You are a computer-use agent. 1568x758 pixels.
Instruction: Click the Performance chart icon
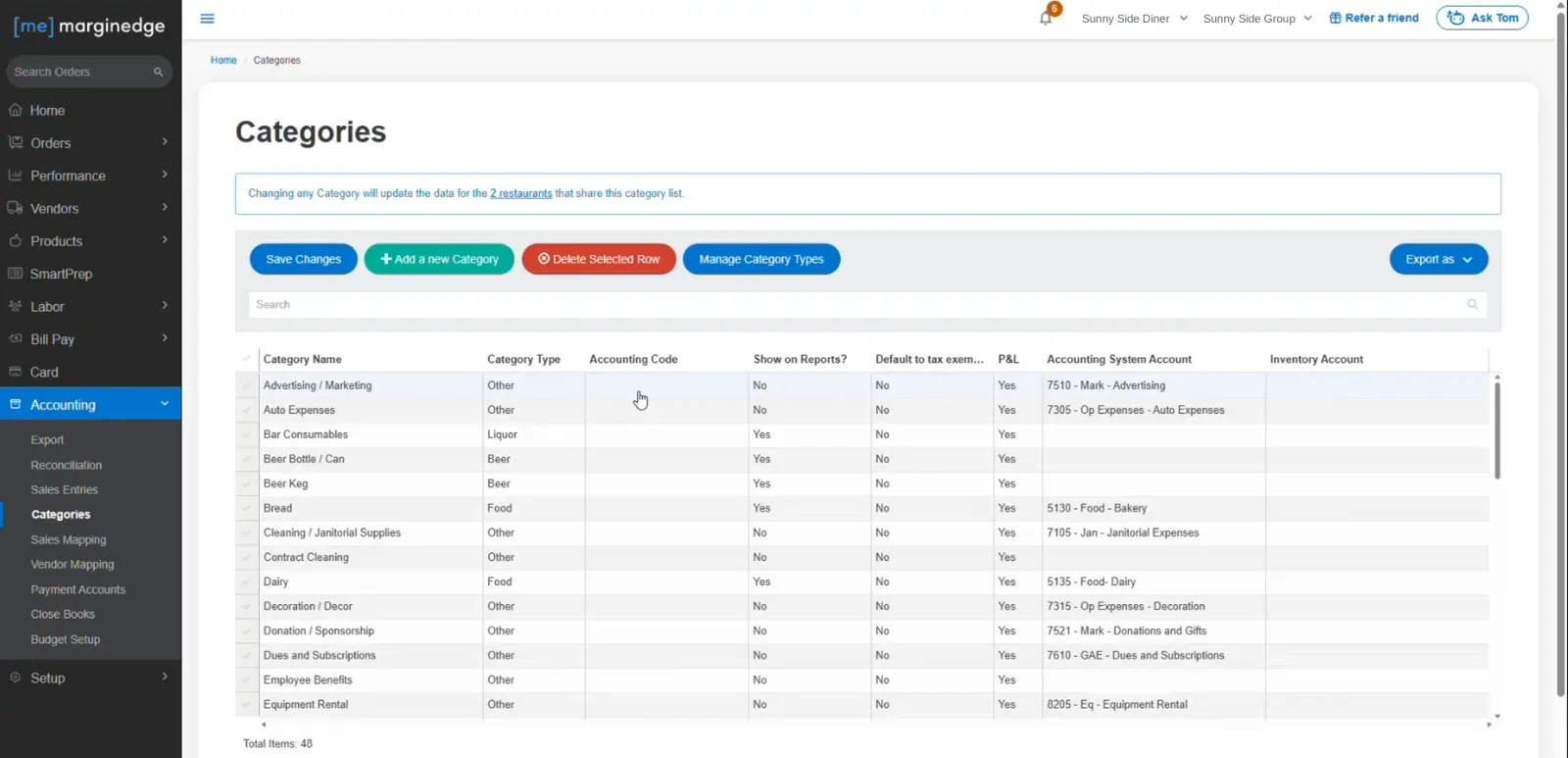click(x=15, y=176)
